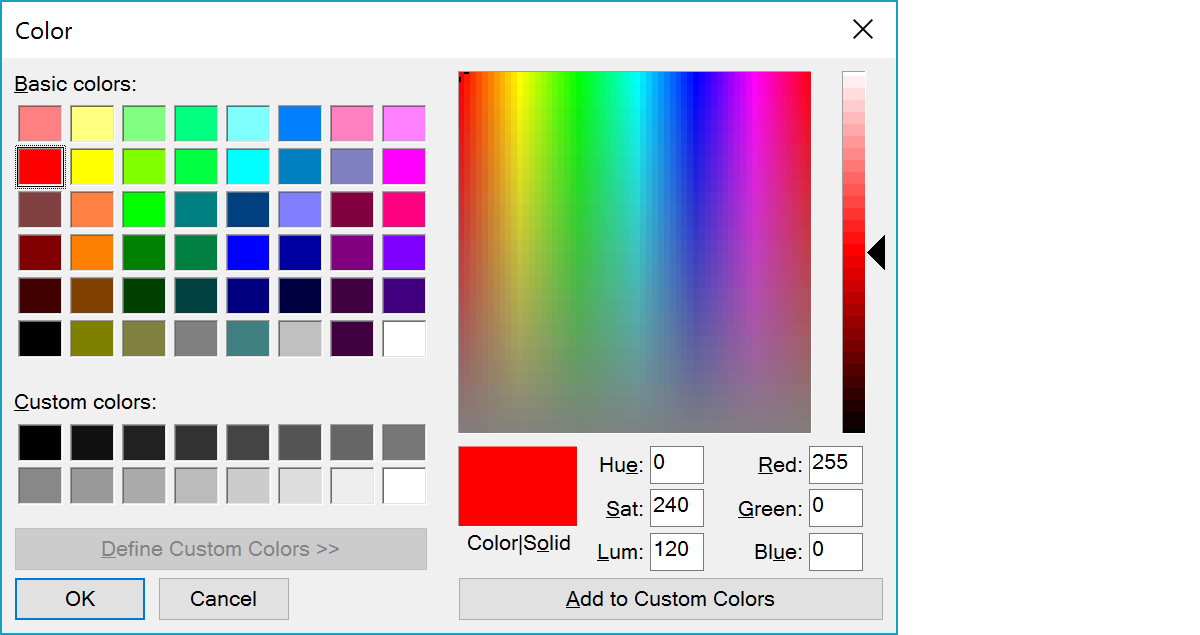The height and width of the screenshot is (635, 1200).
Task: Click the Lum value field
Action: pos(676,551)
